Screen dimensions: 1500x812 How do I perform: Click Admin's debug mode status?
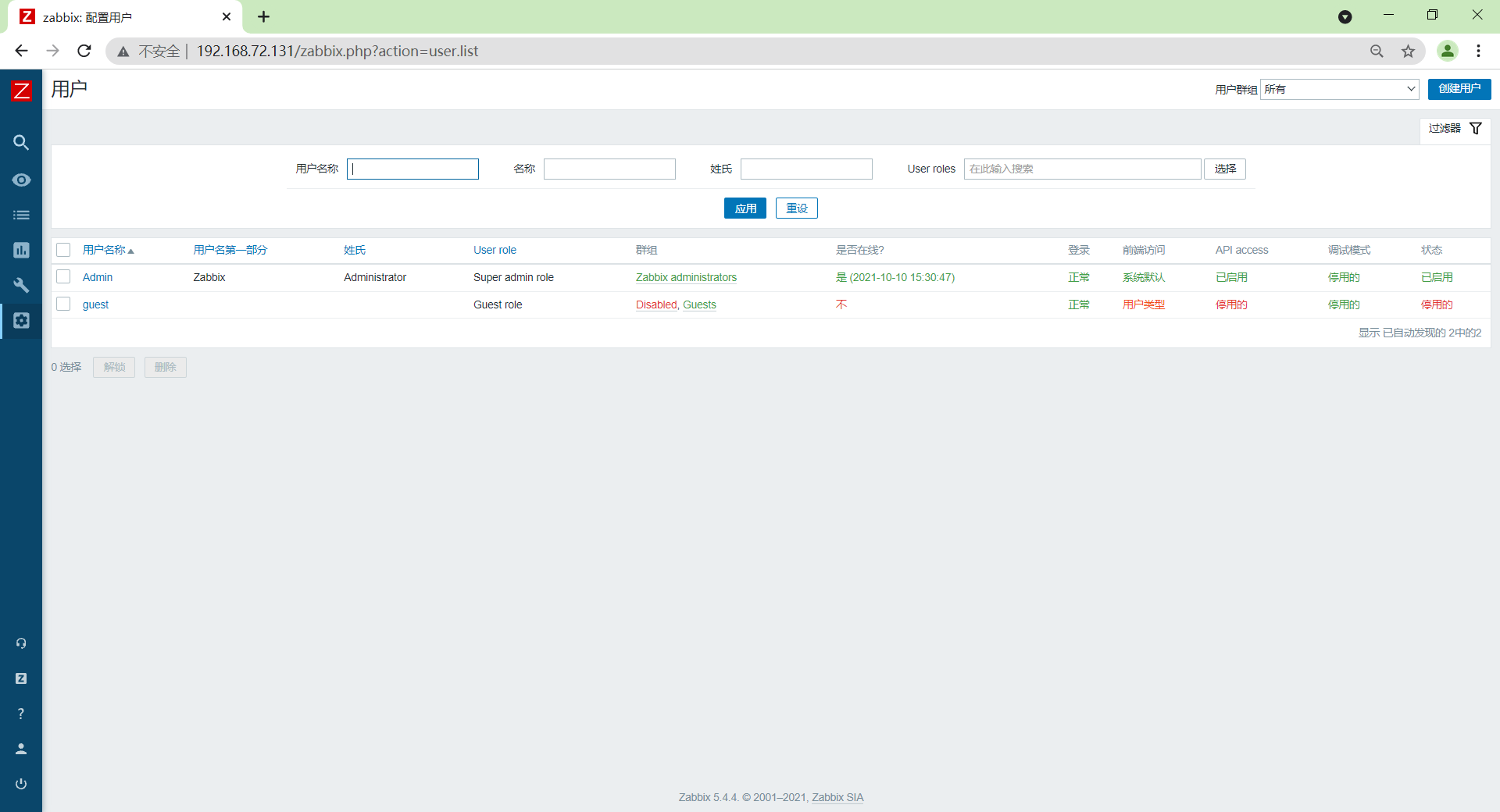[x=1344, y=277]
